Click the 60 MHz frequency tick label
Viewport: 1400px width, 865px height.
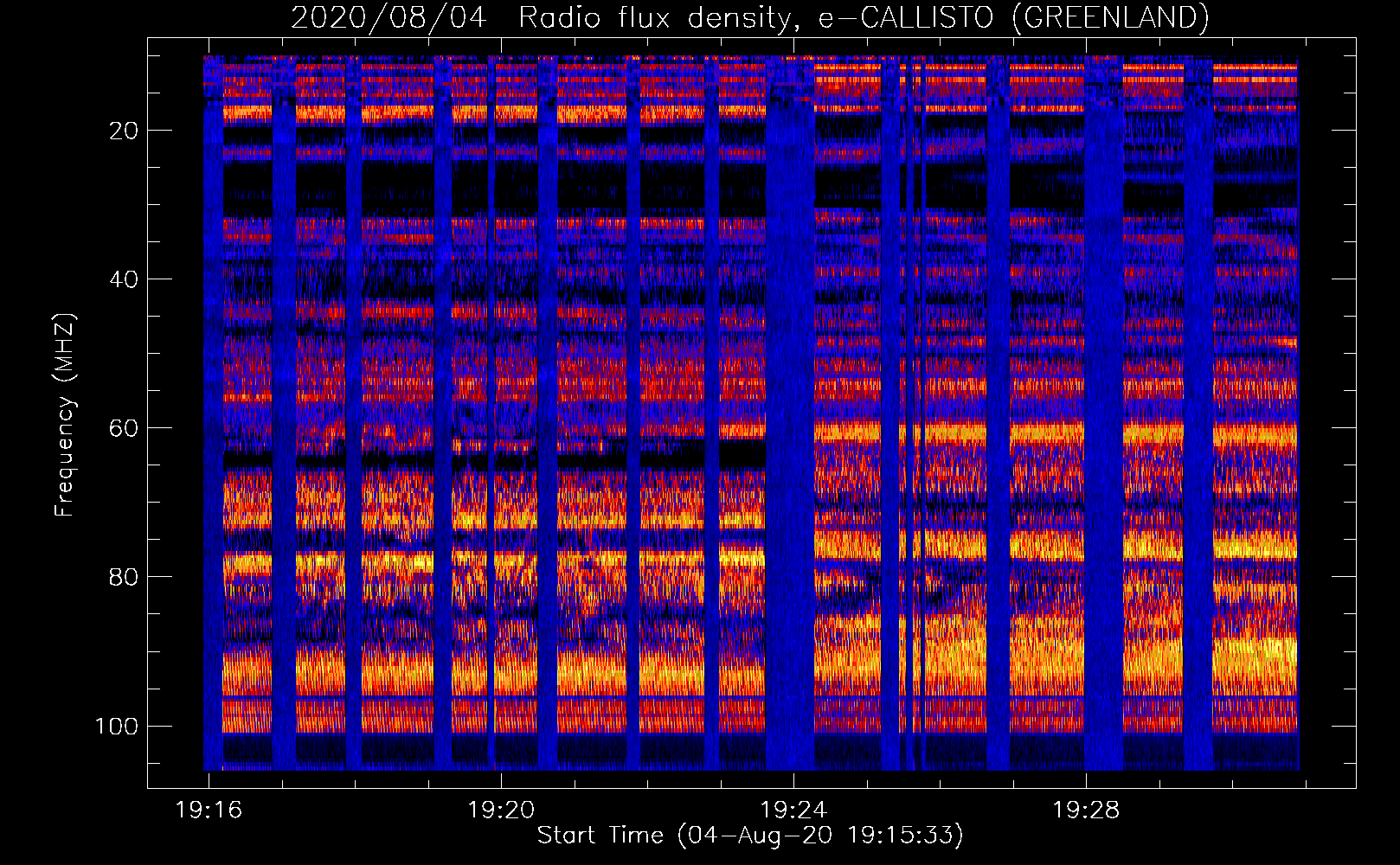coord(124,428)
